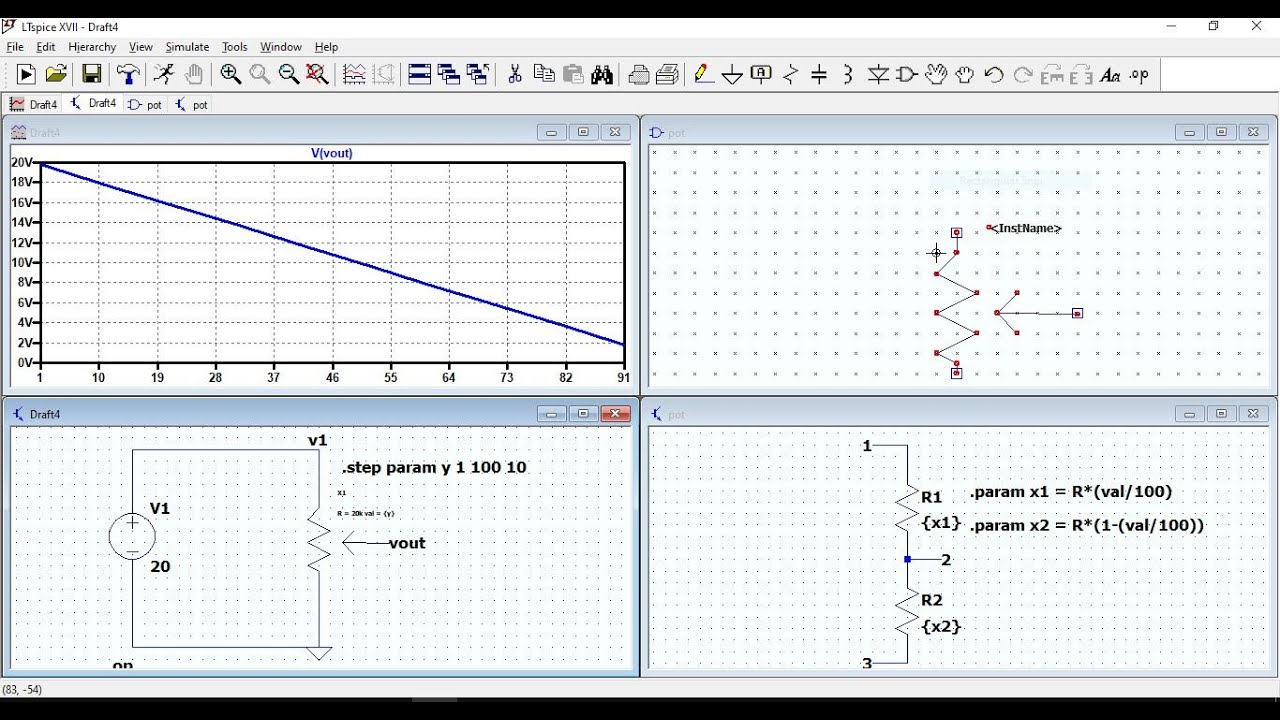
Task: Open Control Panel hammer icon
Action: [x=128, y=74]
